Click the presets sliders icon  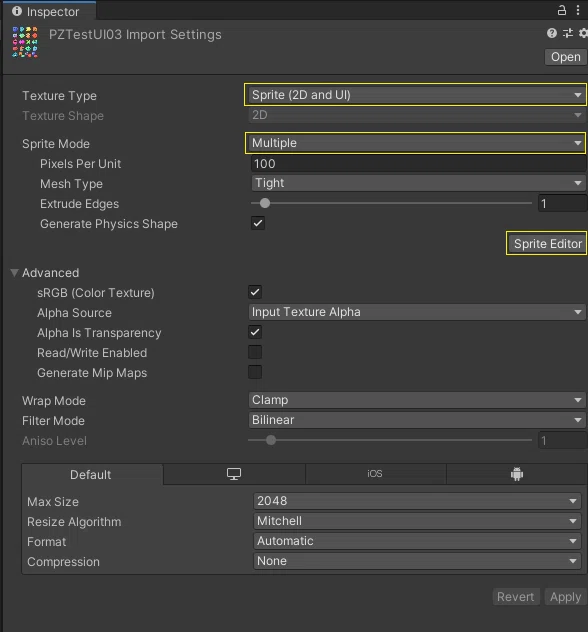[568, 33]
